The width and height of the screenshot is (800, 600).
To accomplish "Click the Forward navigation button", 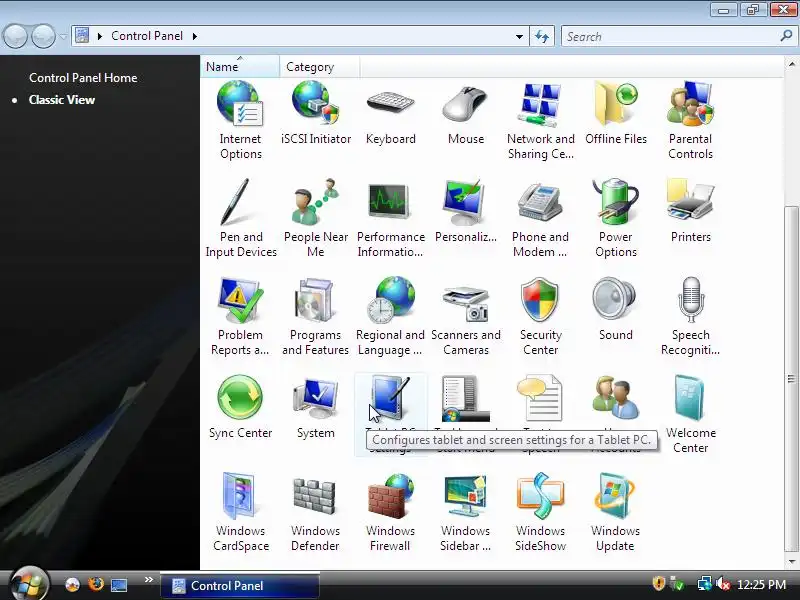I will click(x=44, y=36).
